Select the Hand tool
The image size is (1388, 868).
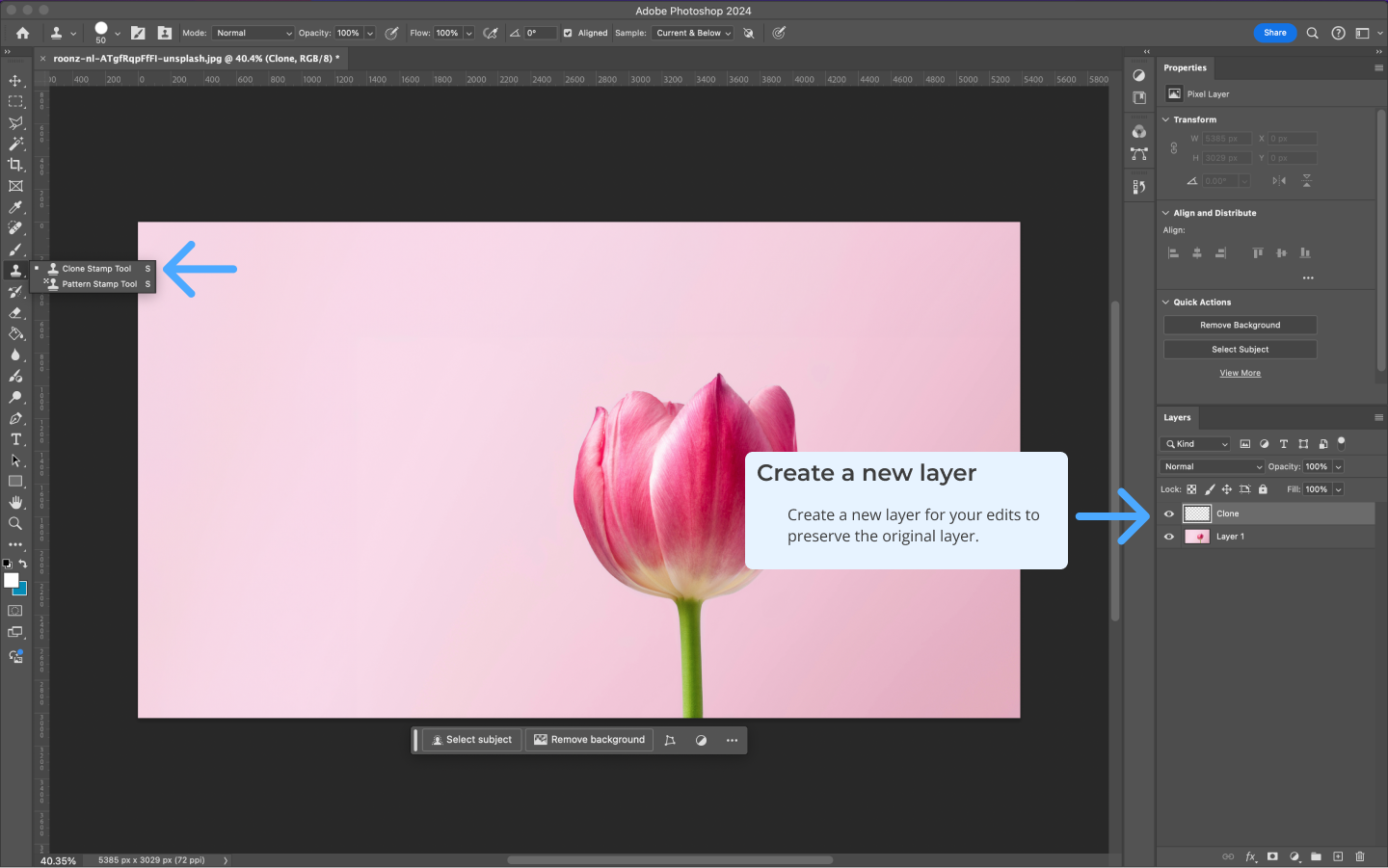(15, 503)
